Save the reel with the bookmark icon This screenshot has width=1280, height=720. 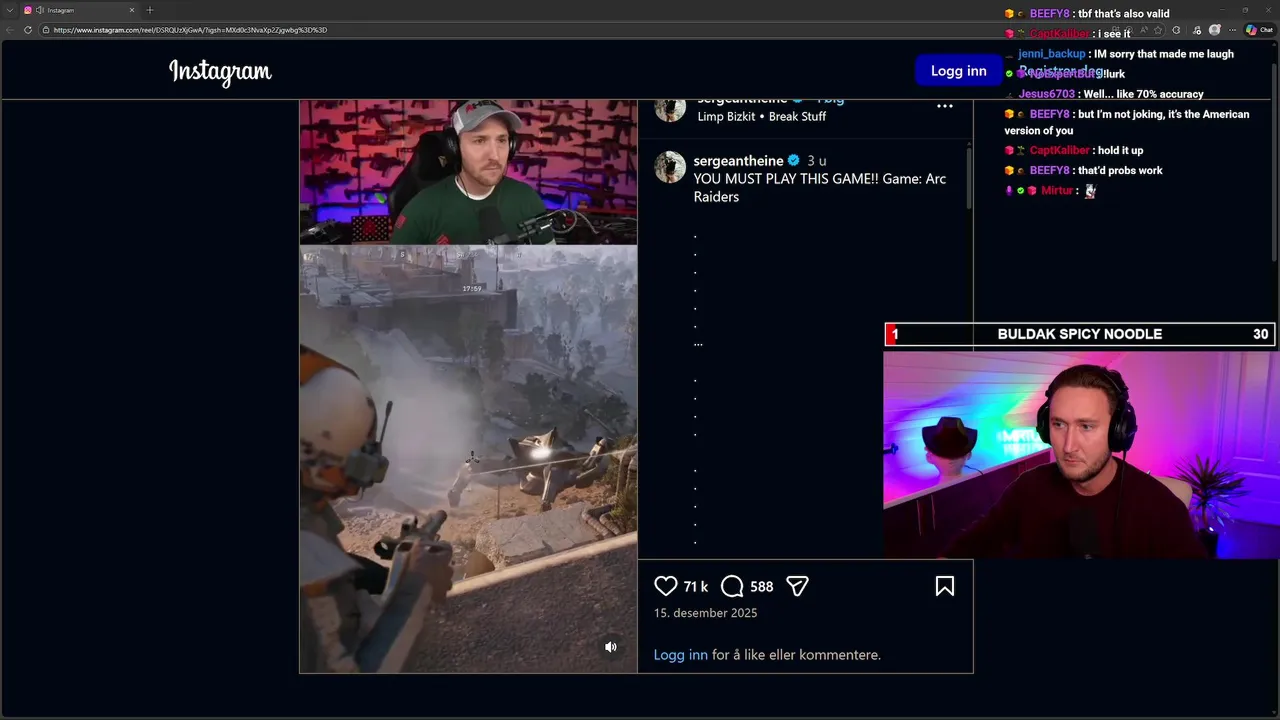click(944, 586)
